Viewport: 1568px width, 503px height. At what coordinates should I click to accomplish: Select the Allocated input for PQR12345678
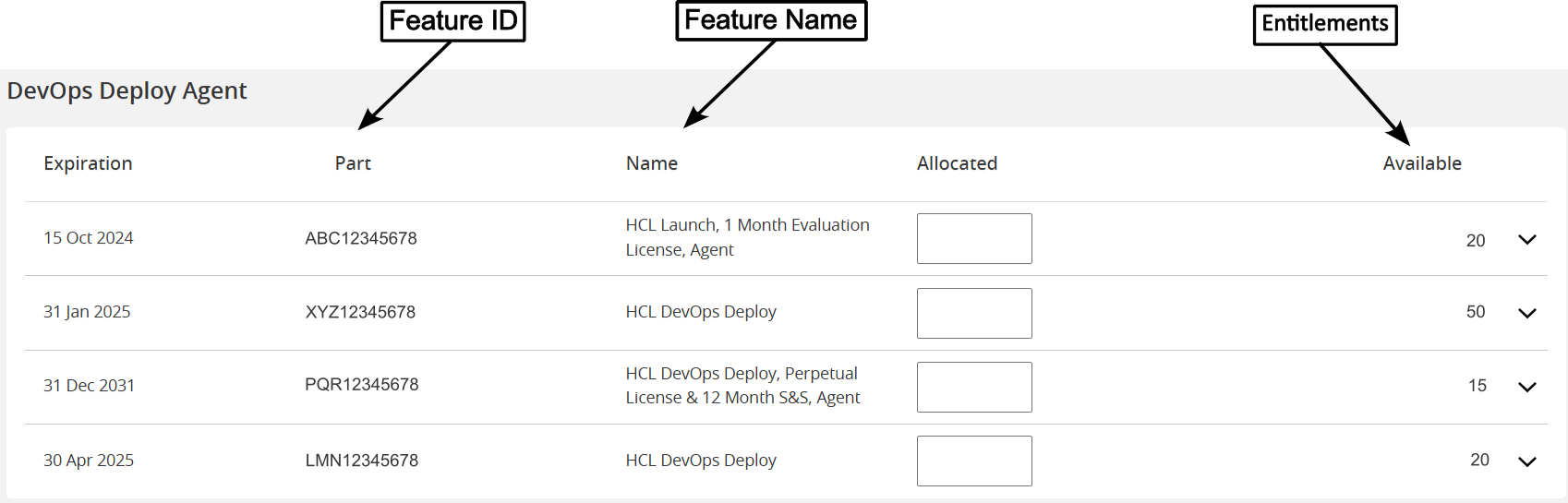(x=974, y=388)
